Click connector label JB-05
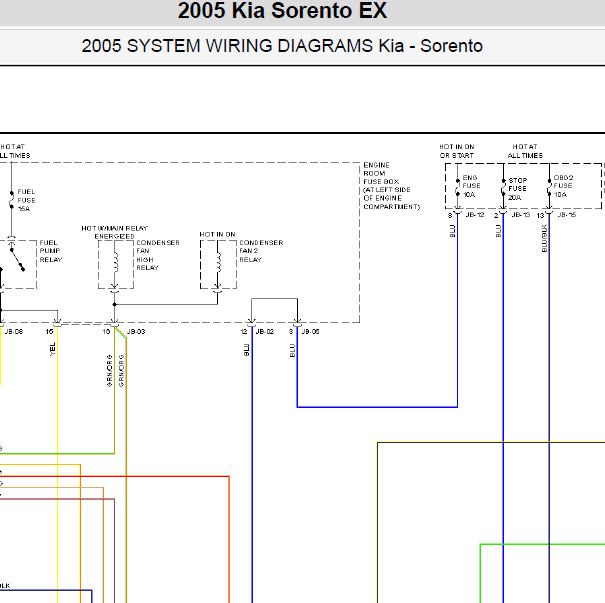605x603 pixels. coord(310,332)
